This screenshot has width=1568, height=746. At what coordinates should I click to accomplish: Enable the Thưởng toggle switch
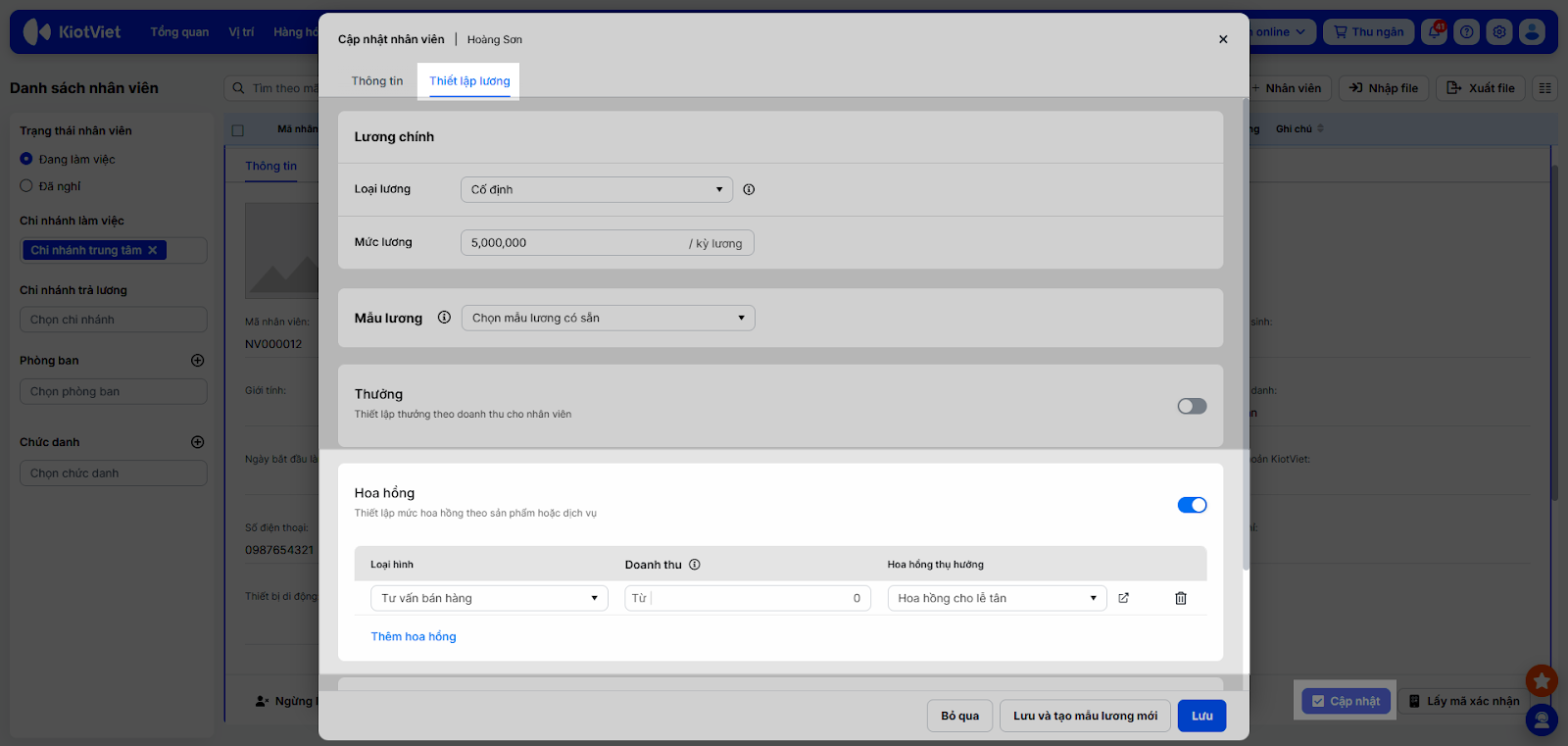1192,406
